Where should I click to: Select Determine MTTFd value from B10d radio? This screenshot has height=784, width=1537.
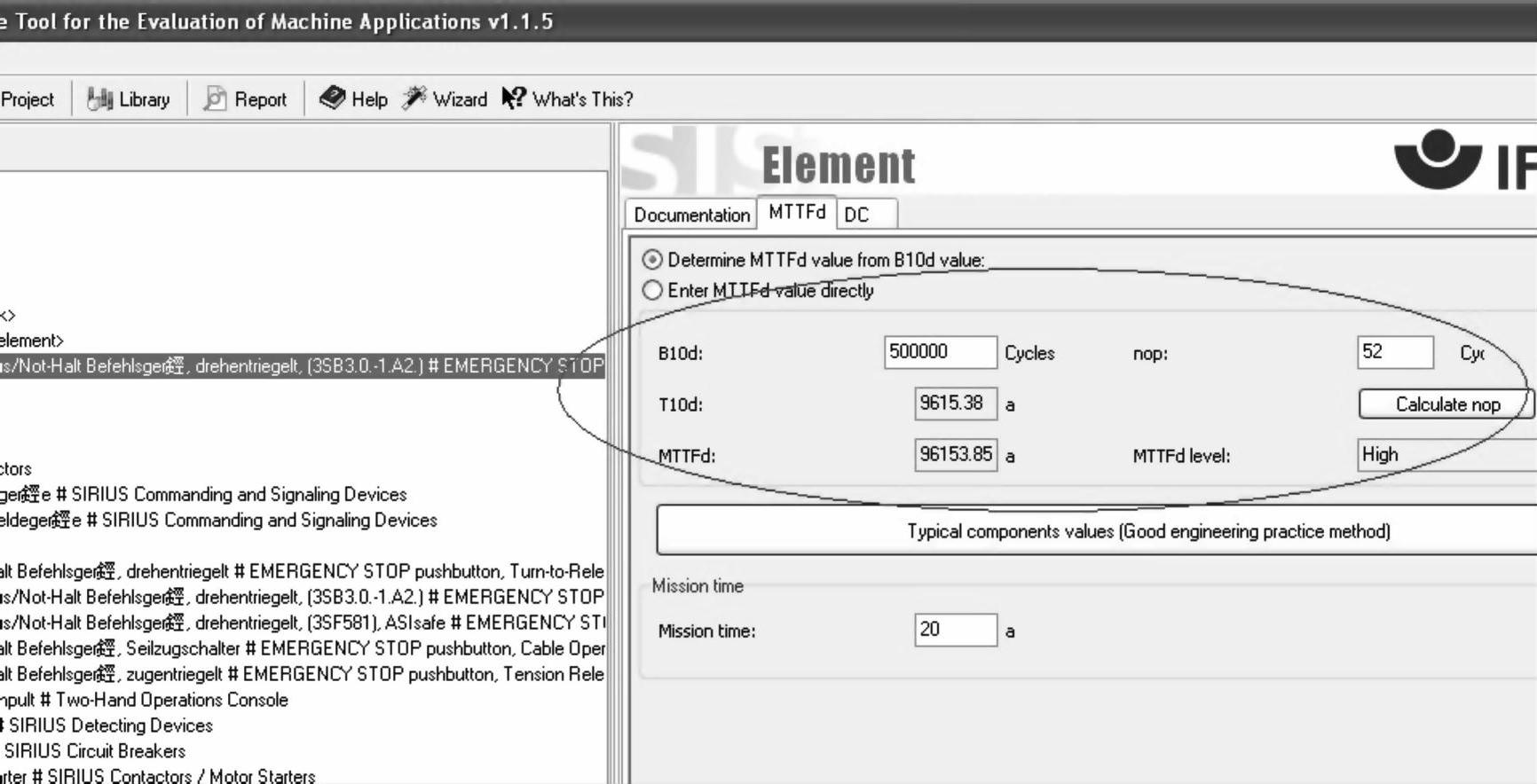(652, 260)
